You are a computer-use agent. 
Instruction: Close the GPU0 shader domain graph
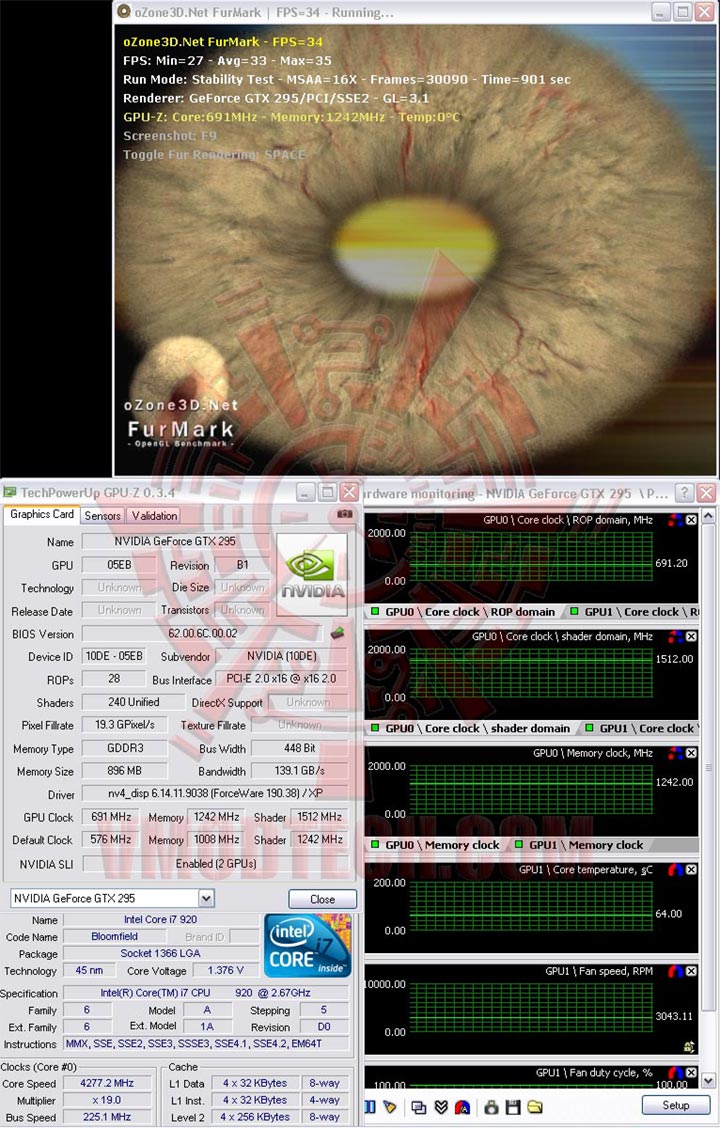point(691,637)
